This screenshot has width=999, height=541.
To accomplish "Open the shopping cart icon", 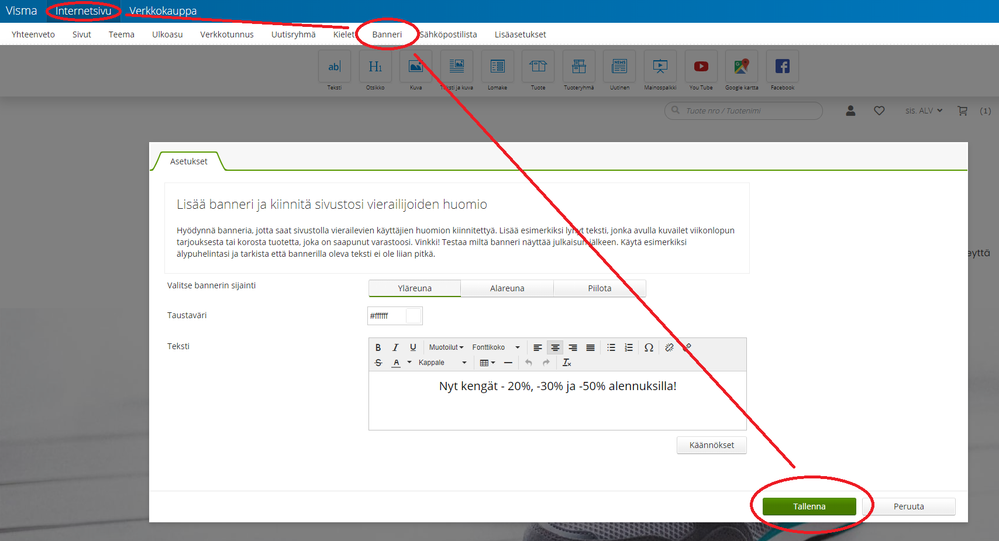I will click(963, 111).
